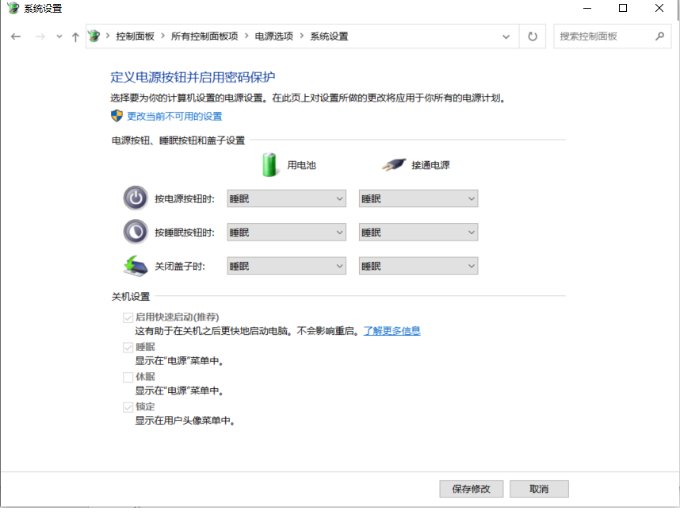Click 取消 button
683x512 pixels.
539,489
